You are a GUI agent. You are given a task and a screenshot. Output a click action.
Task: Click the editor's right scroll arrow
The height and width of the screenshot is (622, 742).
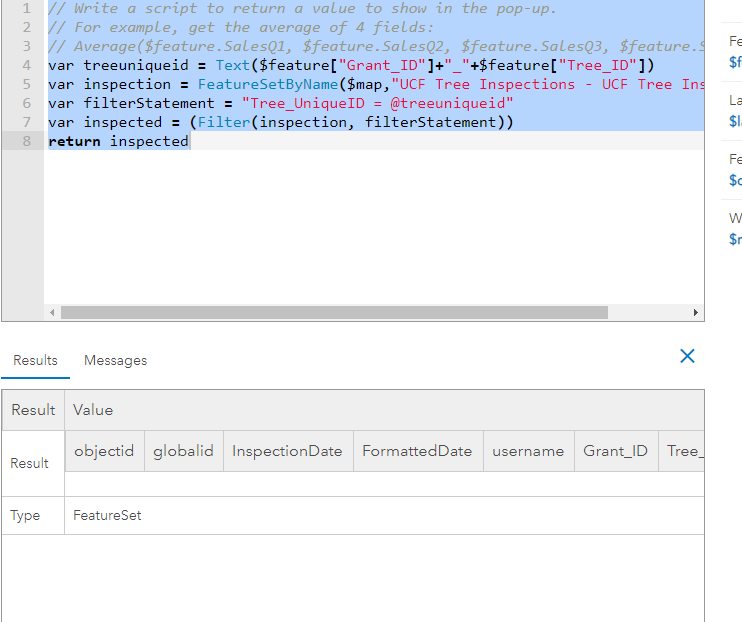click(x=695, y=312)
